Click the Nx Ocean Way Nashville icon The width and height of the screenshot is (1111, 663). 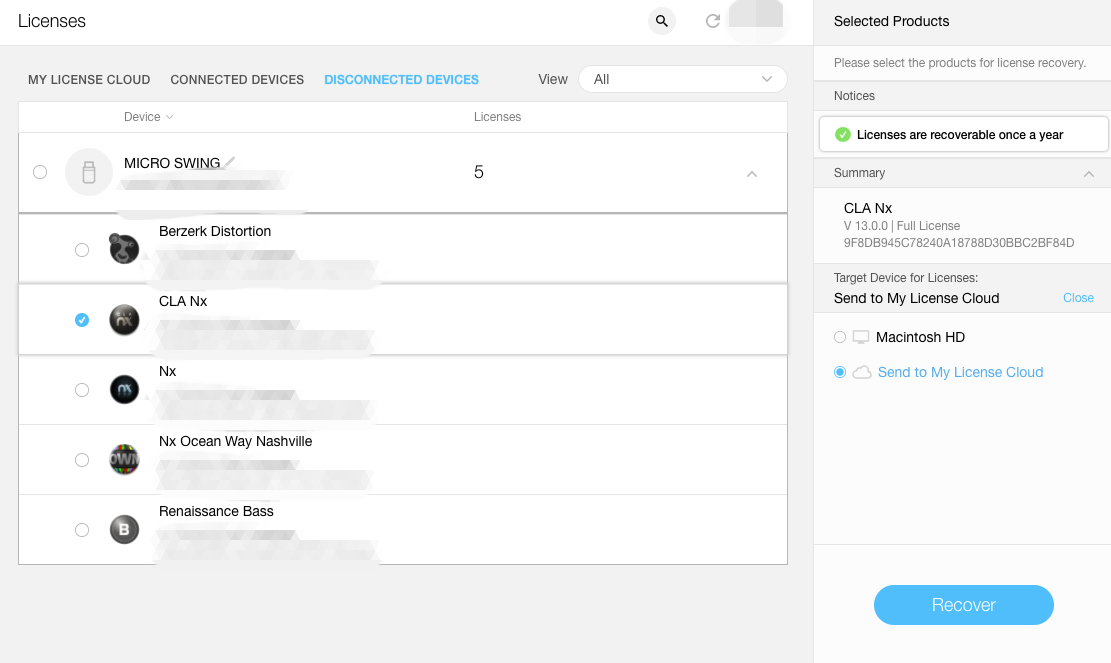(x=124, y=460)
